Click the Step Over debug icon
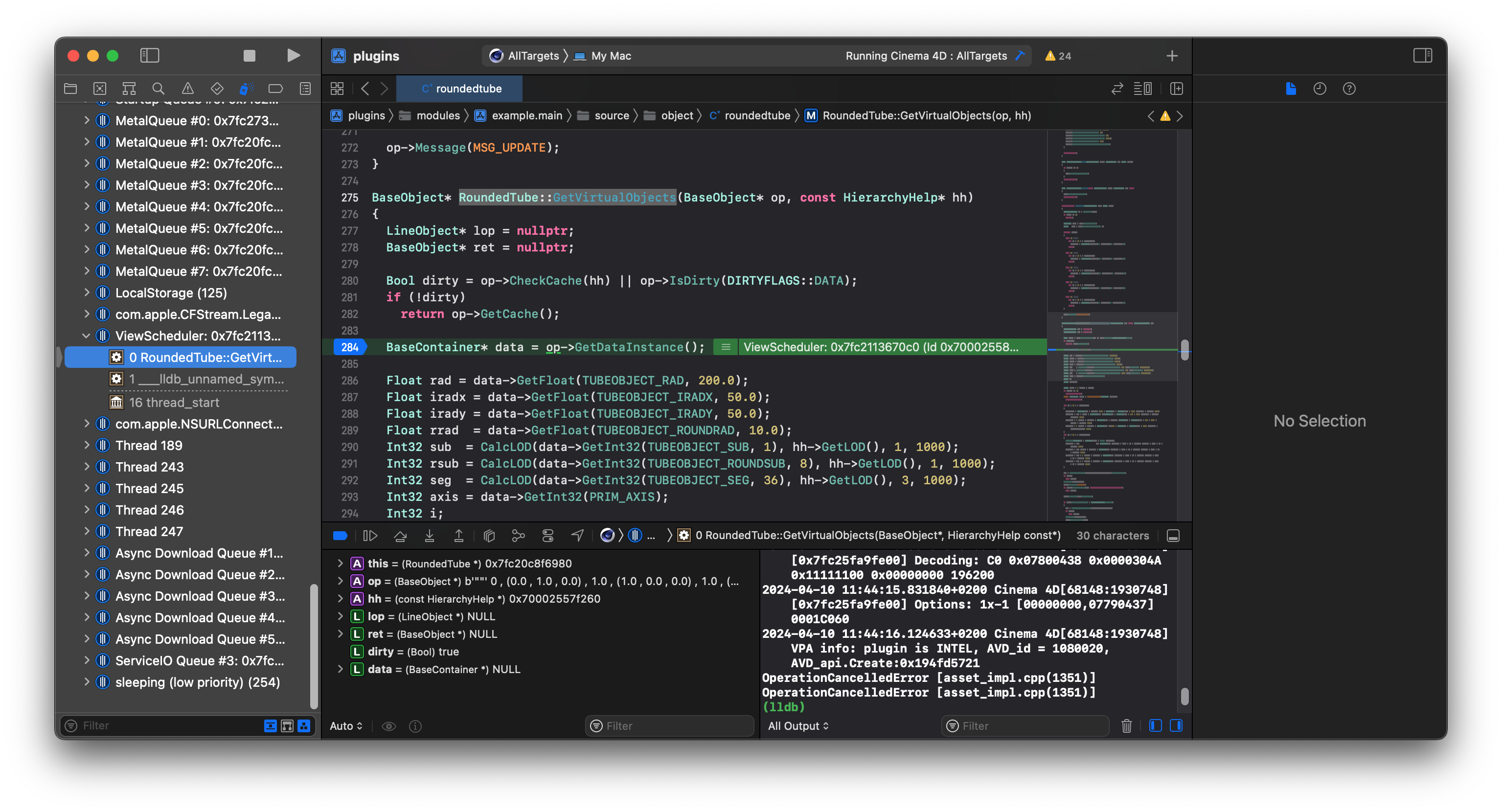This screenshot has width=1502, height=812. click(x=401, y=535)
